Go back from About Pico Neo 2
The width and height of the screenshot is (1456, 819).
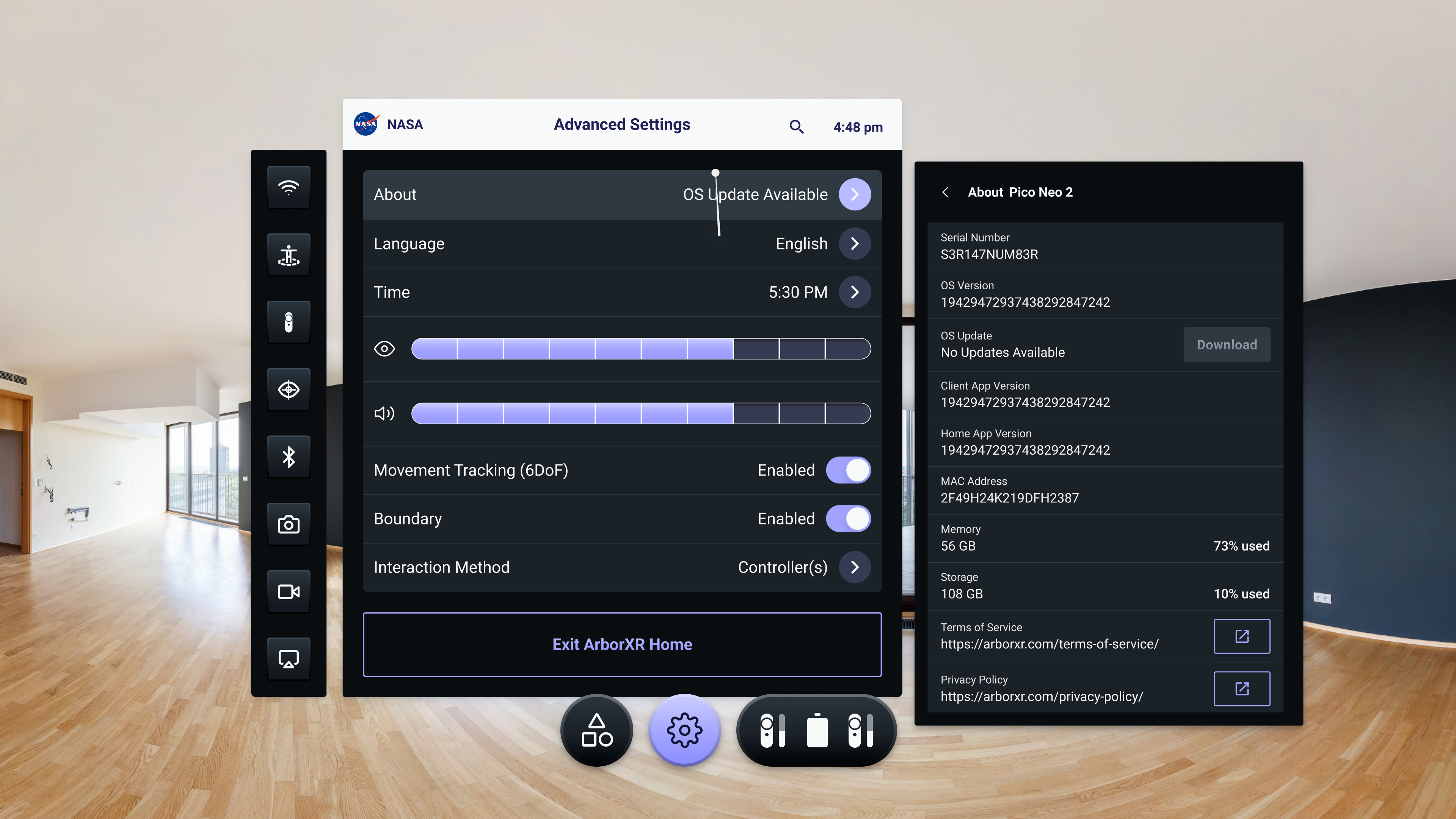click(x=946, y=192)
